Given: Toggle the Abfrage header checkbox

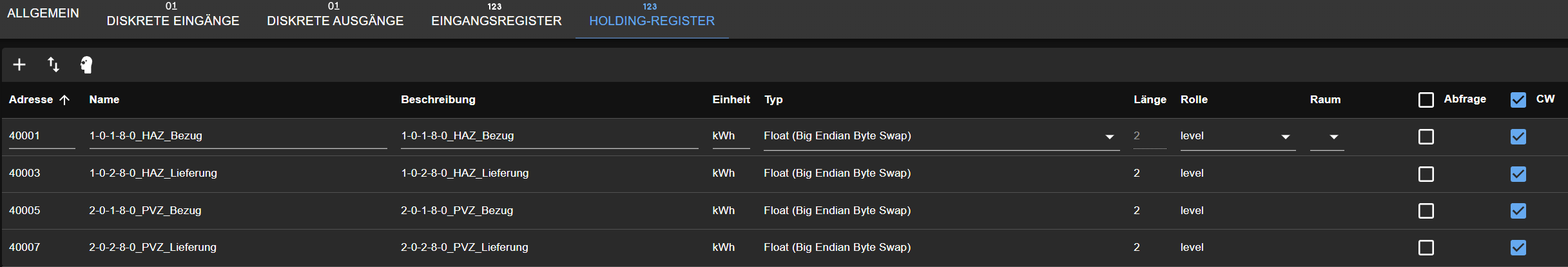Looking at the screenshot, I should coord(1426,100).
